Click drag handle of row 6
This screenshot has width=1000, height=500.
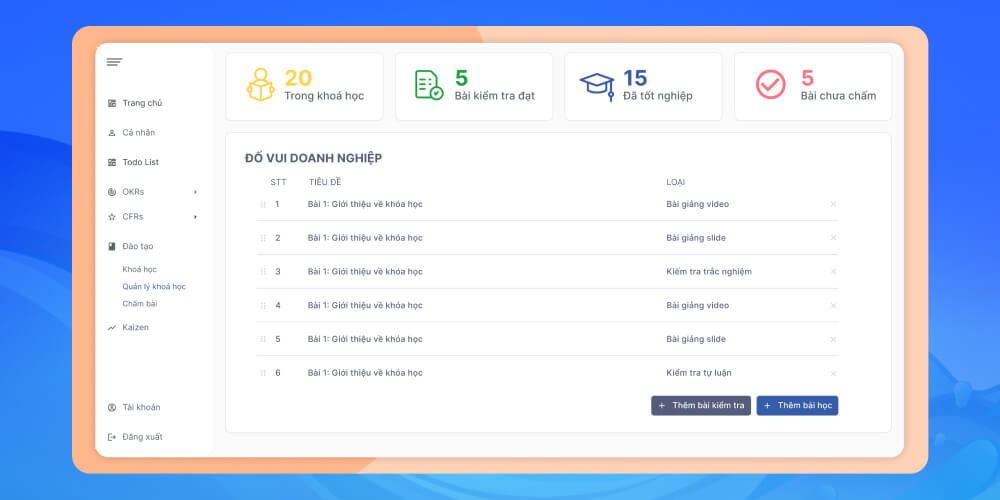tap(263, 373)
